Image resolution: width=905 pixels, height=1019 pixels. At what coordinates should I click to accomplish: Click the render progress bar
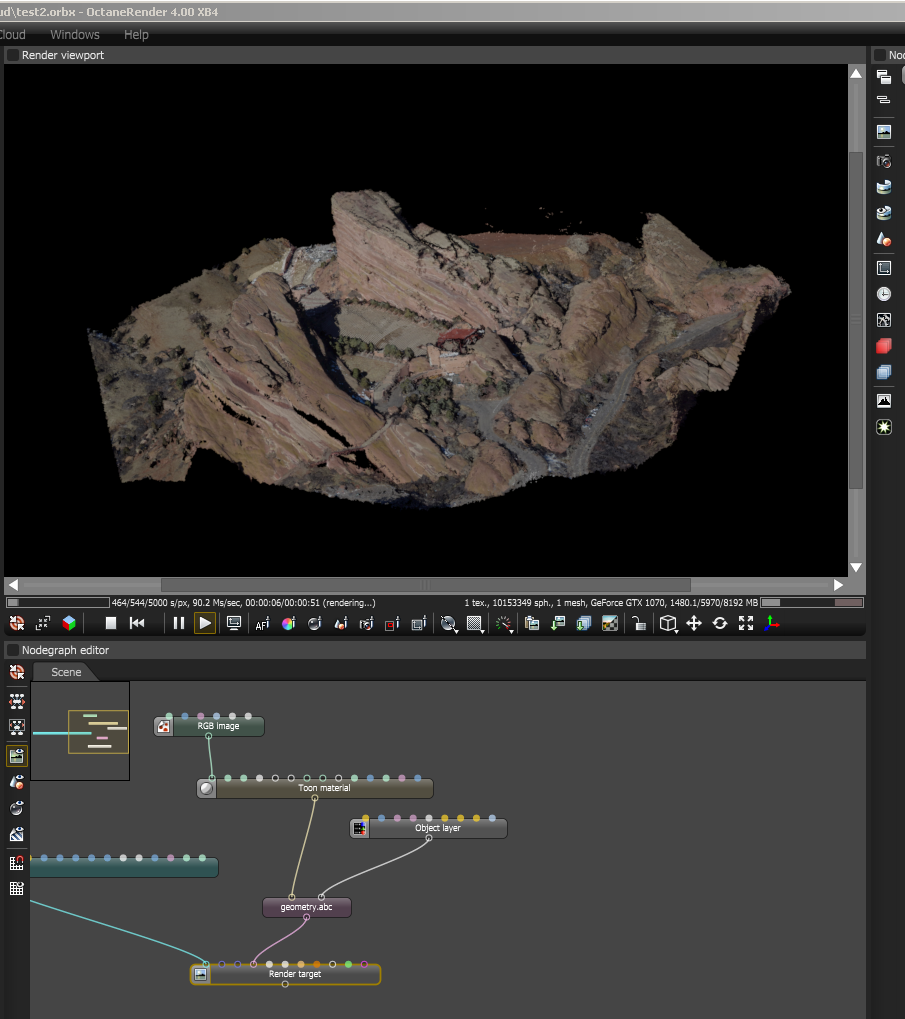coord(58,602)
